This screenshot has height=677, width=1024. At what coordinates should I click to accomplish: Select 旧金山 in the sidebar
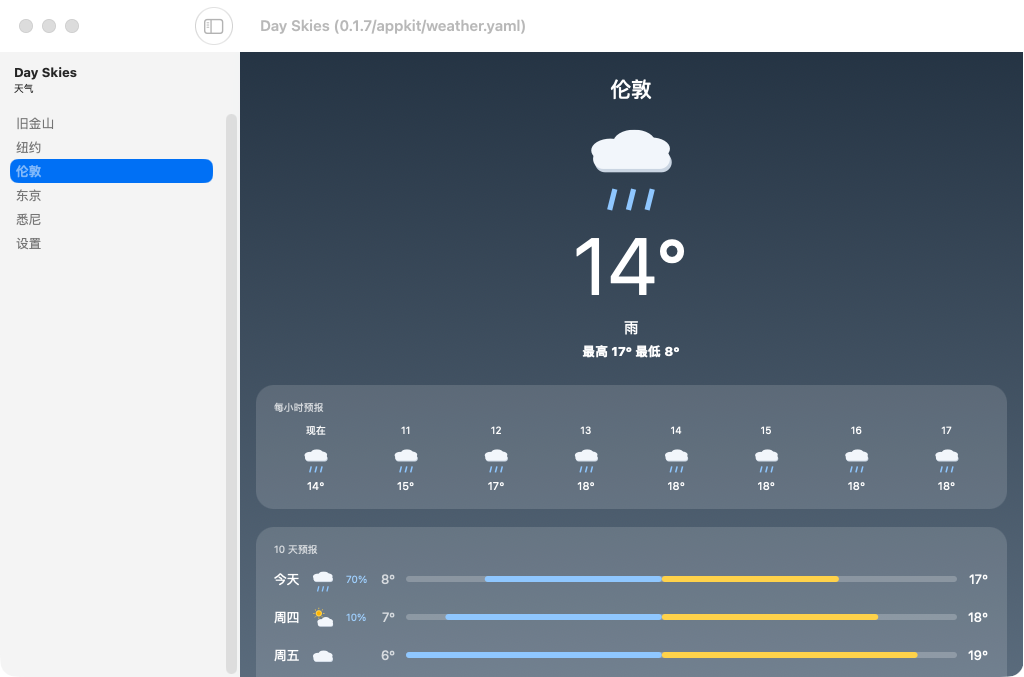point(111,123)
